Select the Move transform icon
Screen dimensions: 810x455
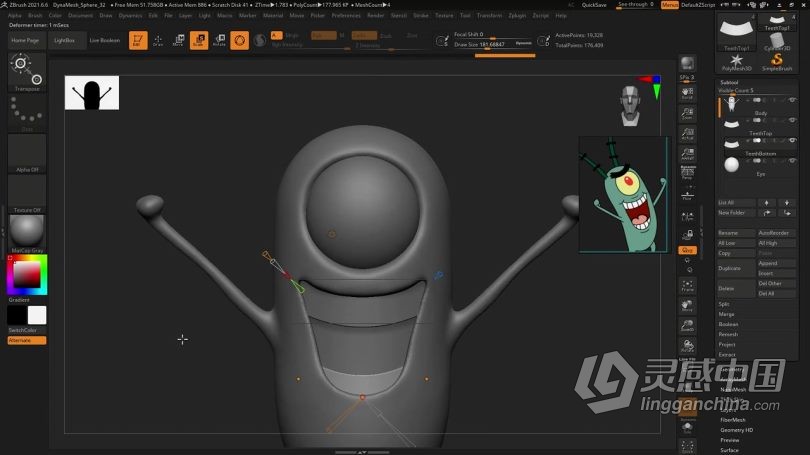[x=178, y=40]
